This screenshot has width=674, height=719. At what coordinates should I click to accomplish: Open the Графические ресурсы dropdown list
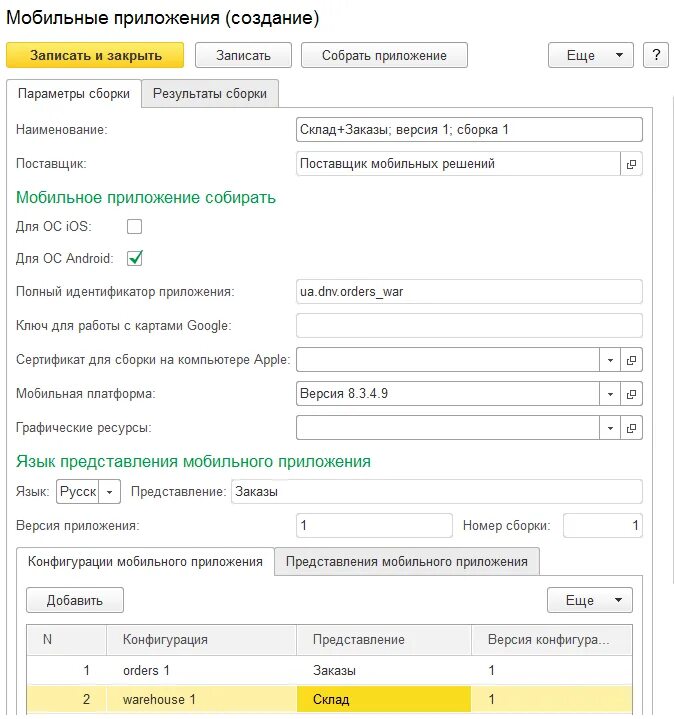[x=610, y=428]
